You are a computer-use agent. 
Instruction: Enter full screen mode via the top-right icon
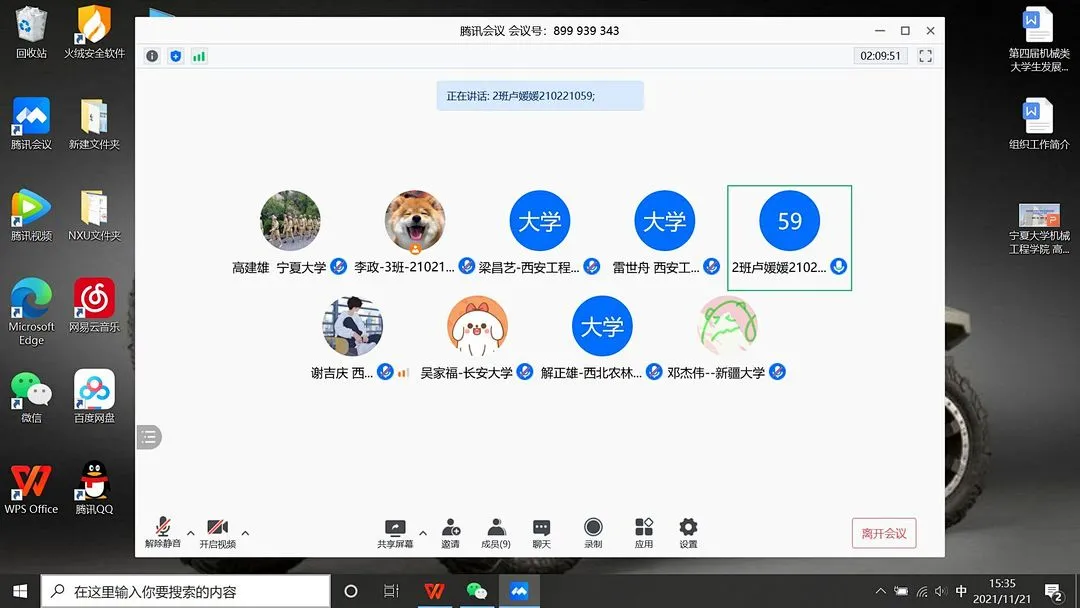[x=925, y=56]
